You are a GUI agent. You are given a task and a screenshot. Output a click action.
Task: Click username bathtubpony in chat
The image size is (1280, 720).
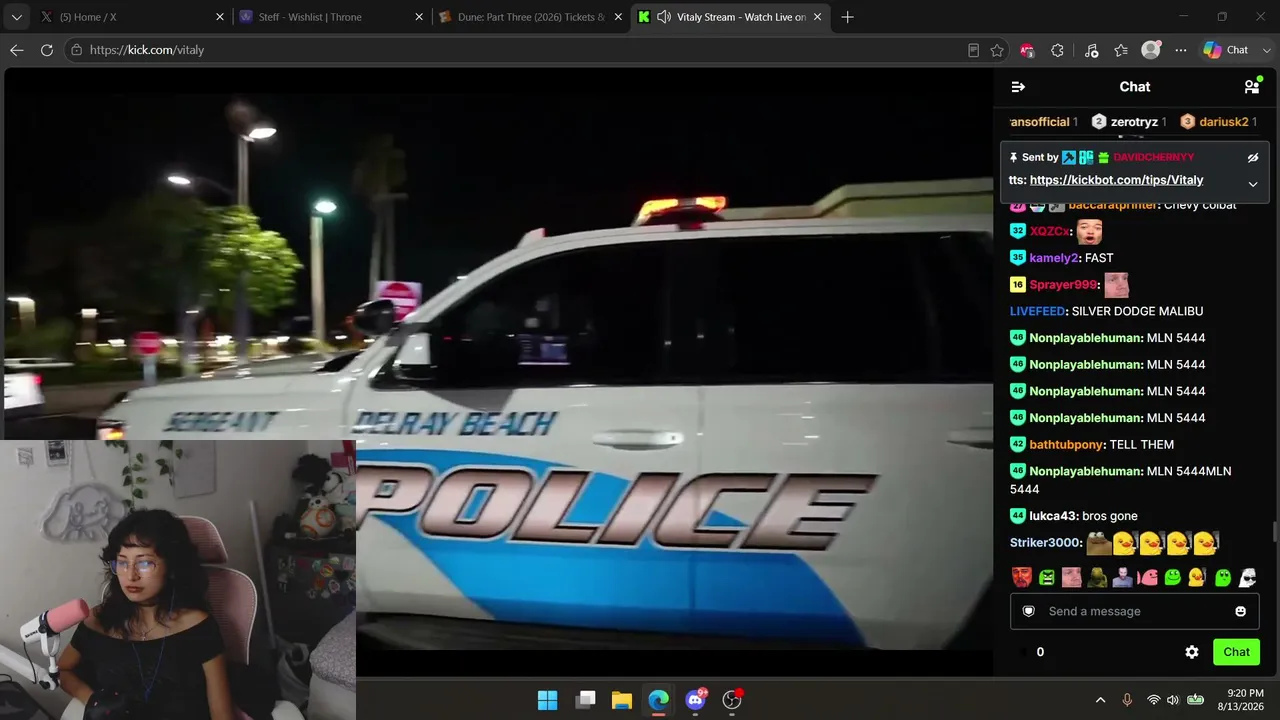pos(1066,444)
